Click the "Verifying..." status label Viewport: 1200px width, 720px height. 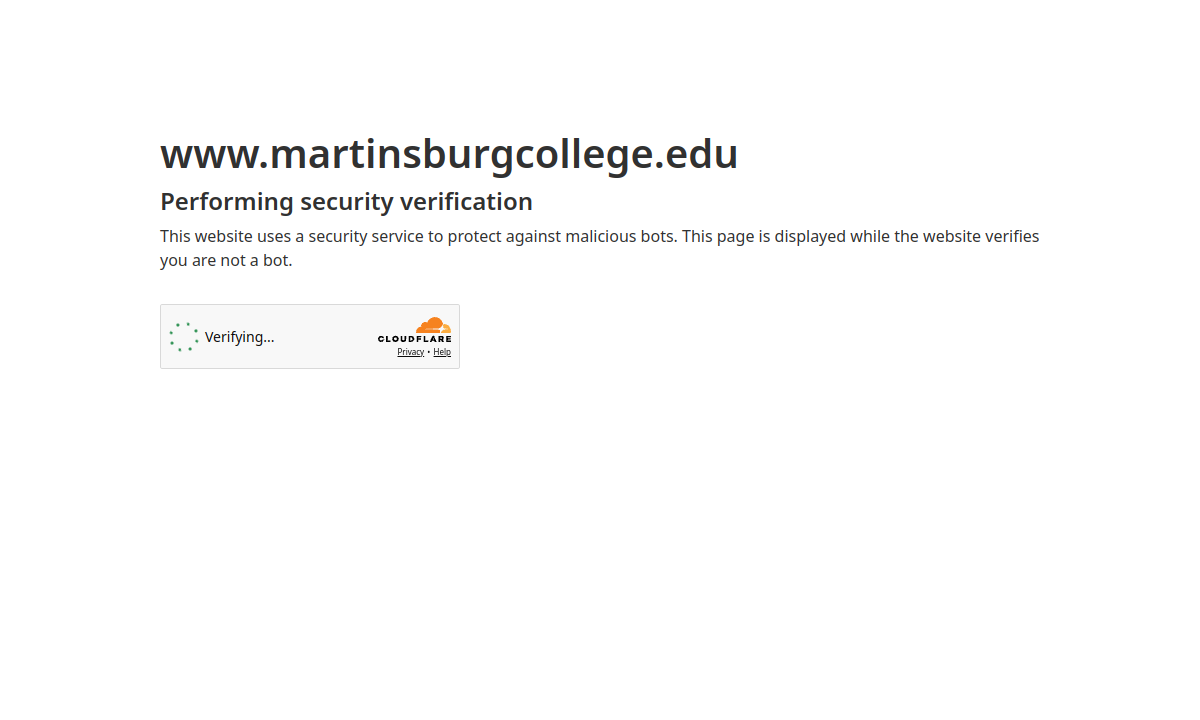239,337
